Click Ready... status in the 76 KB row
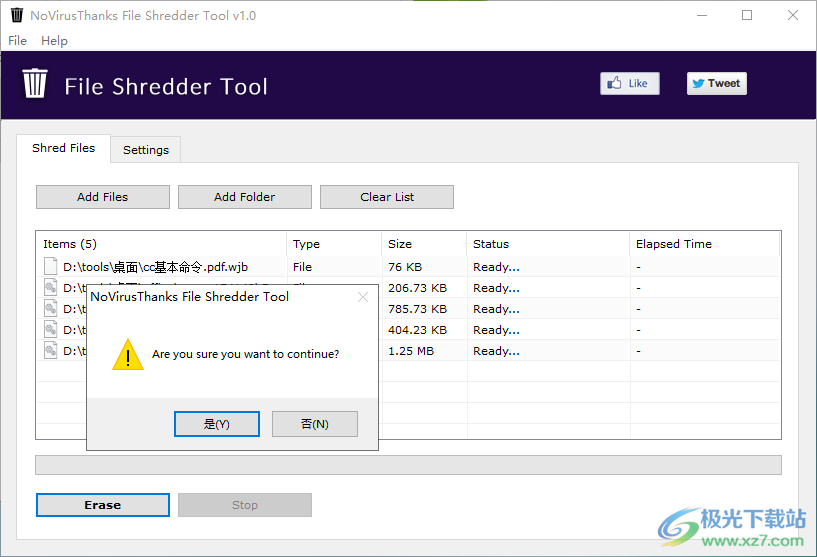Screen dimensions: 817x557 pos(496,267)
